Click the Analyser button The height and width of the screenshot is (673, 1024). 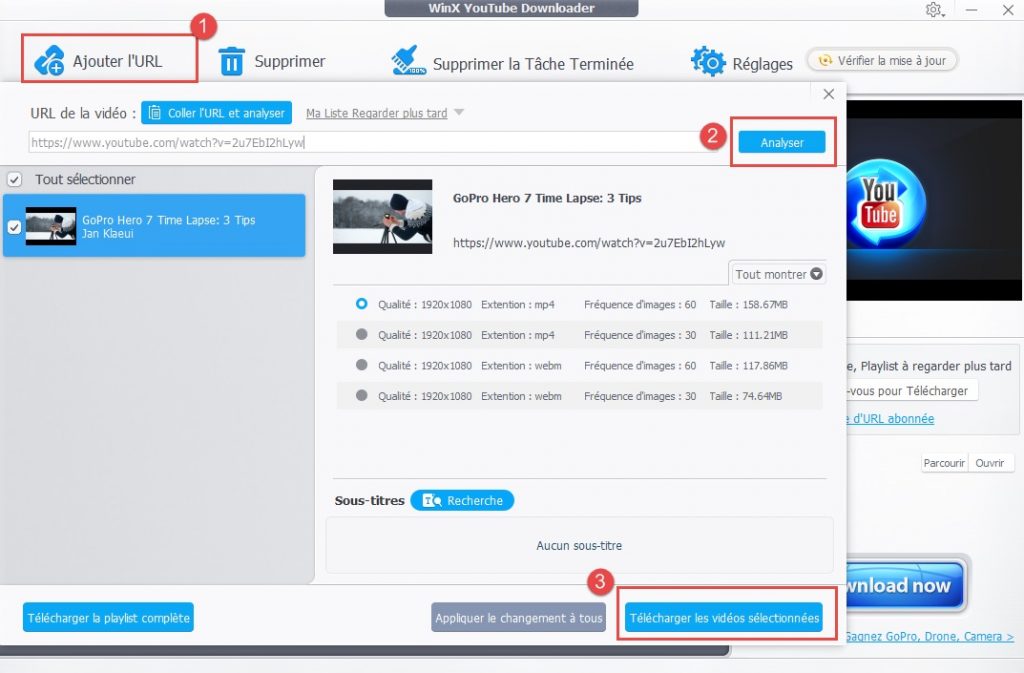tap(782, 142)
